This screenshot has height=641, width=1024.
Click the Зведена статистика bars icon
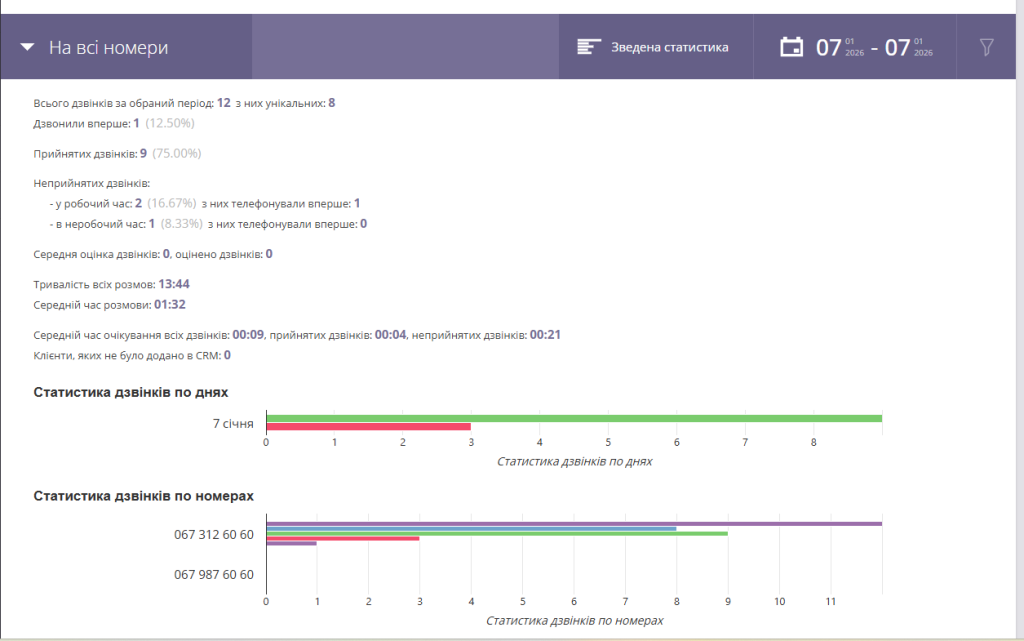pos(588,47)
